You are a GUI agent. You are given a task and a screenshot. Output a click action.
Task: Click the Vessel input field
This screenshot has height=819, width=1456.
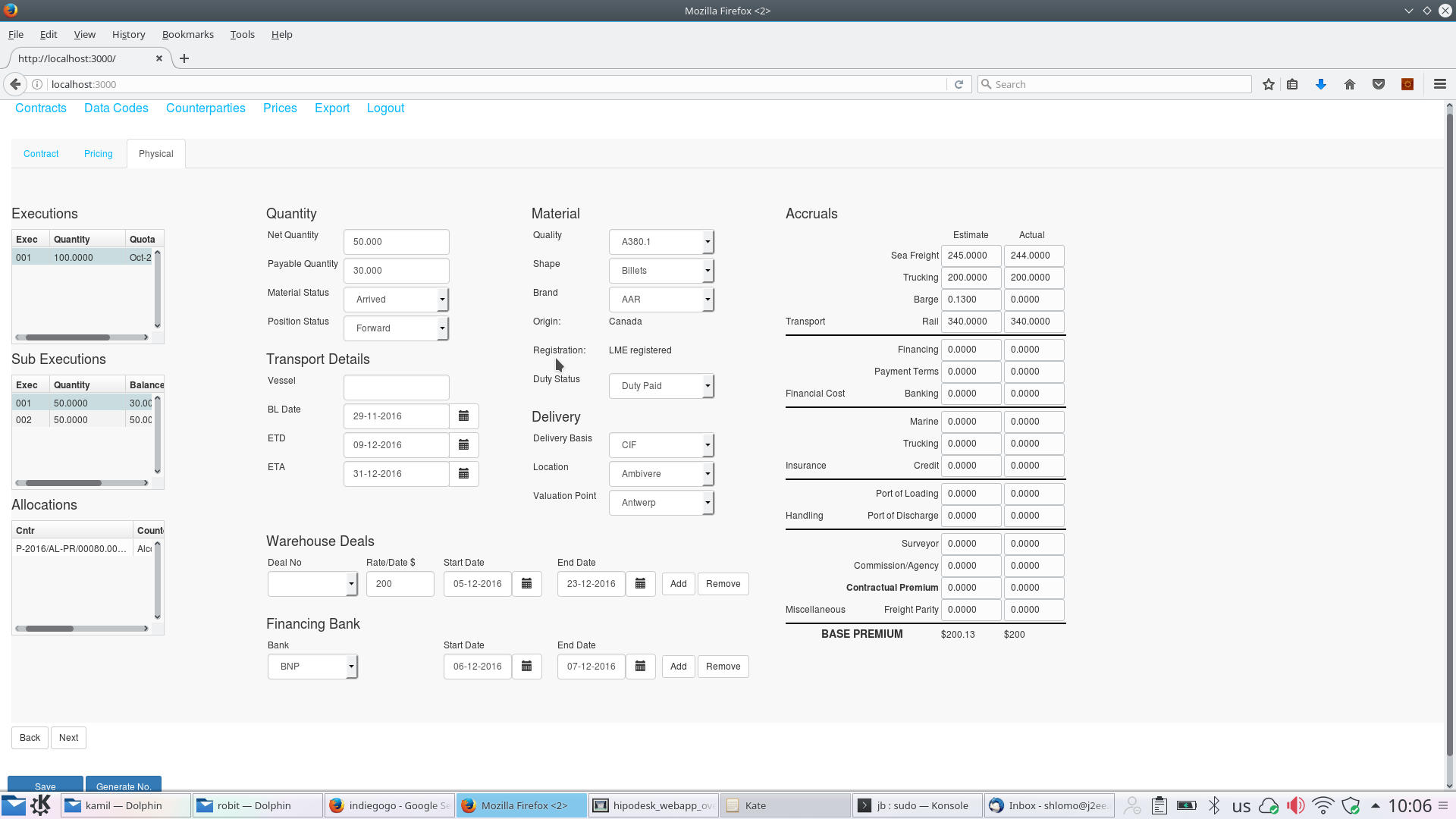tap(396, 388)
